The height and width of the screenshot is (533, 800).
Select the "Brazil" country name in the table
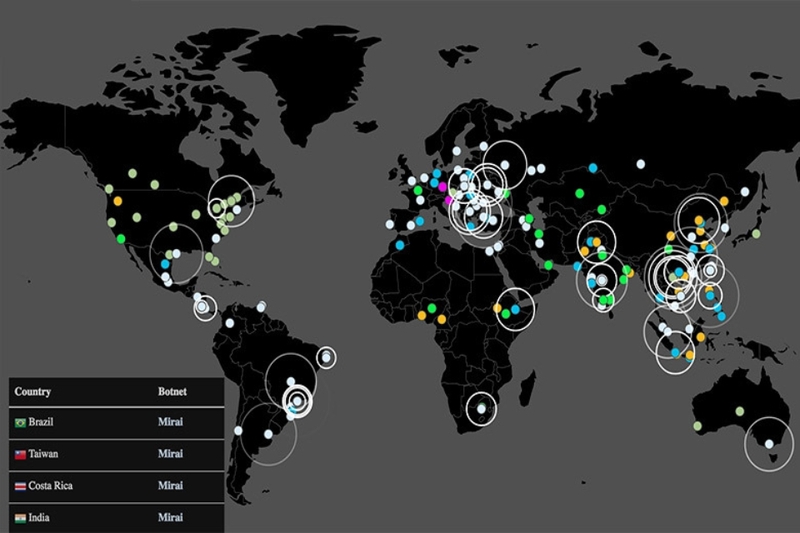pos(41,422)
